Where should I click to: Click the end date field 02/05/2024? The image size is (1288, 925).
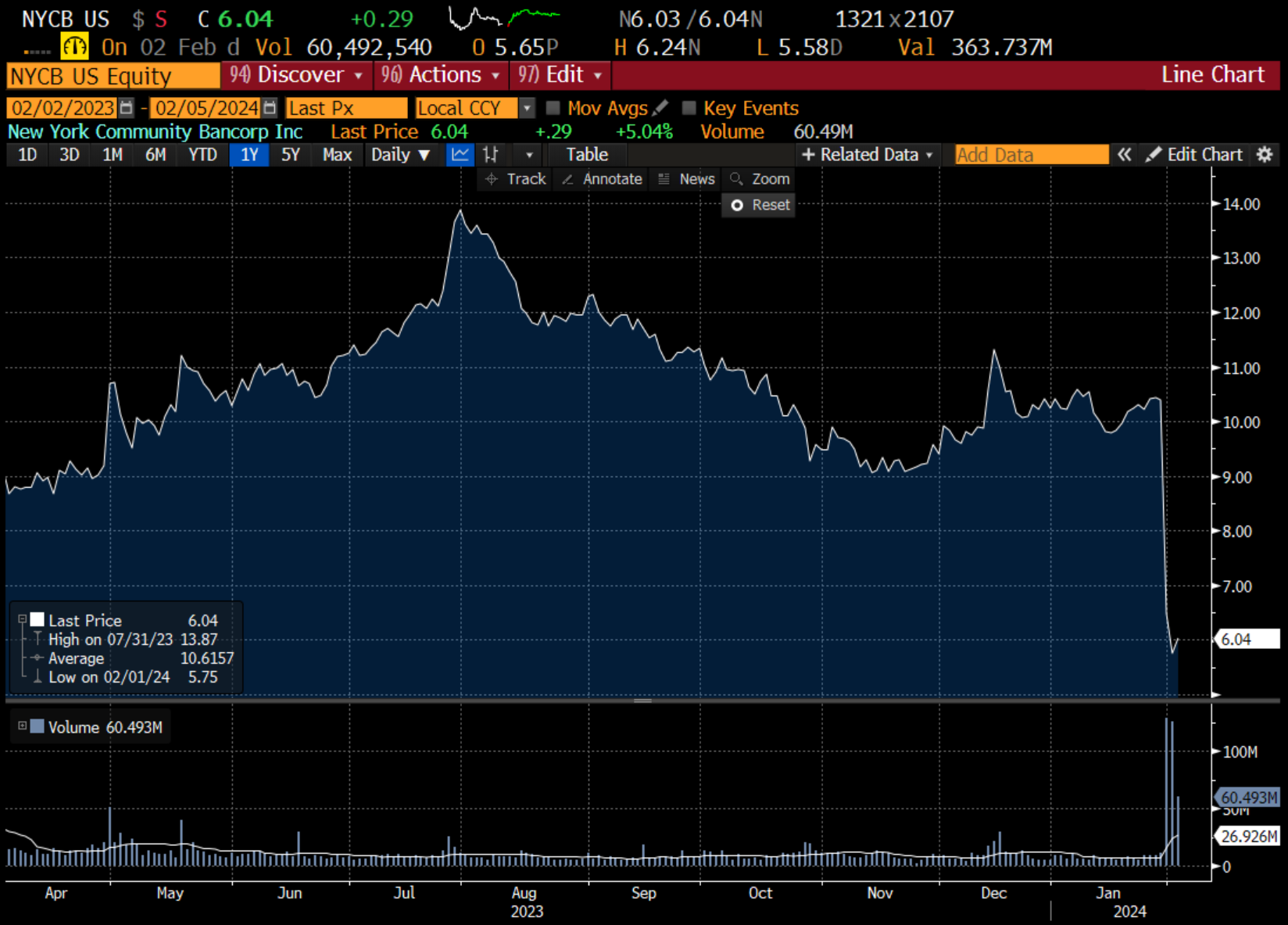point(206,108)
